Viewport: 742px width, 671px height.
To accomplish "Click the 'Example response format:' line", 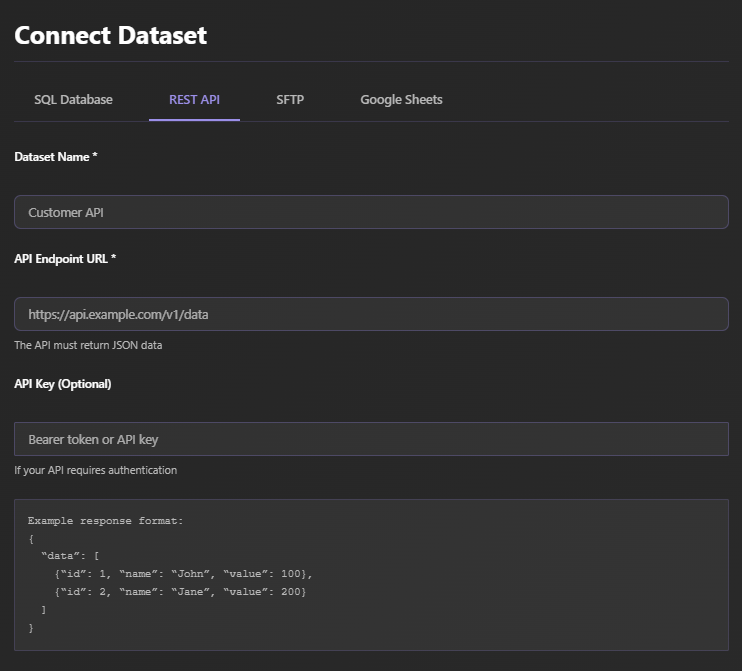I will tap(106, 521).
